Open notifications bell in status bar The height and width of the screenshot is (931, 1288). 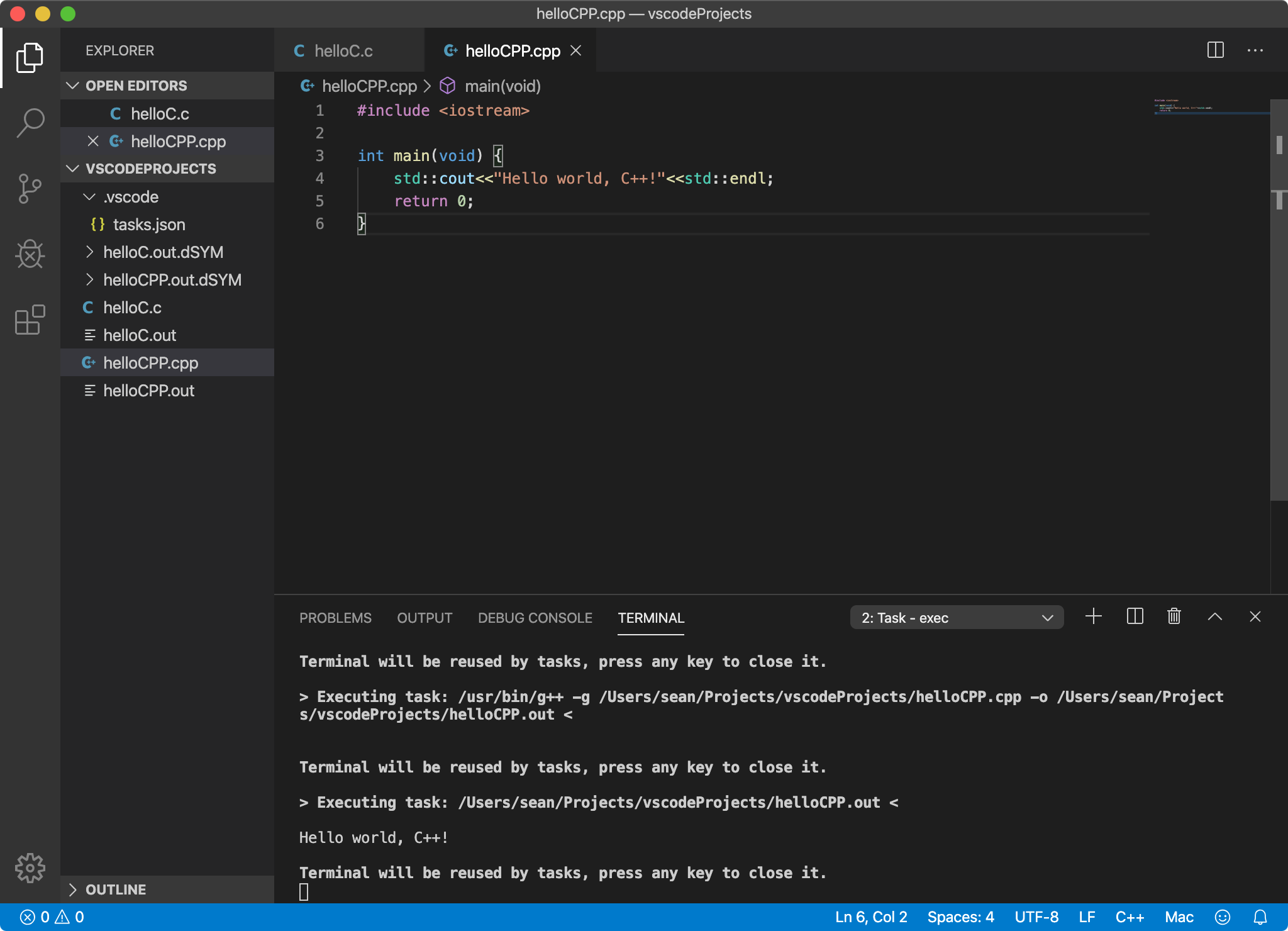click(1260, 917)
